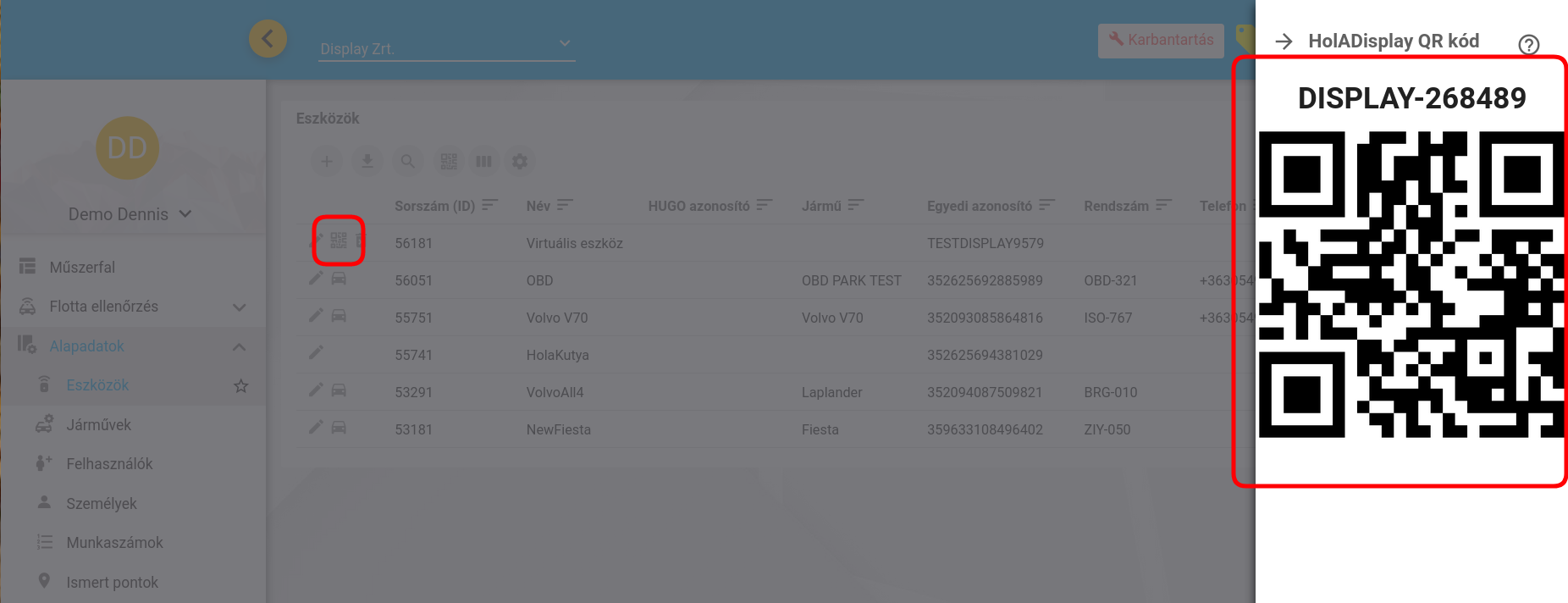Close the HolADisplay QR kód panel arrow
Image resolution: width=1568 pixels, height=603 pixels.
point(1284,41)
